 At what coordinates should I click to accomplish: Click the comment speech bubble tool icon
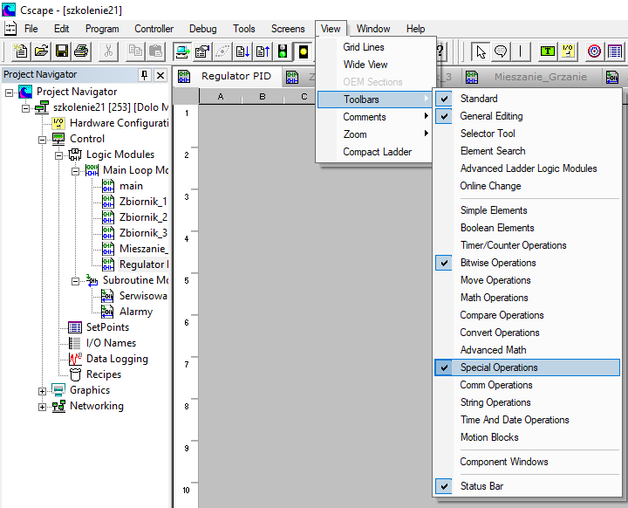pos(500,51)
